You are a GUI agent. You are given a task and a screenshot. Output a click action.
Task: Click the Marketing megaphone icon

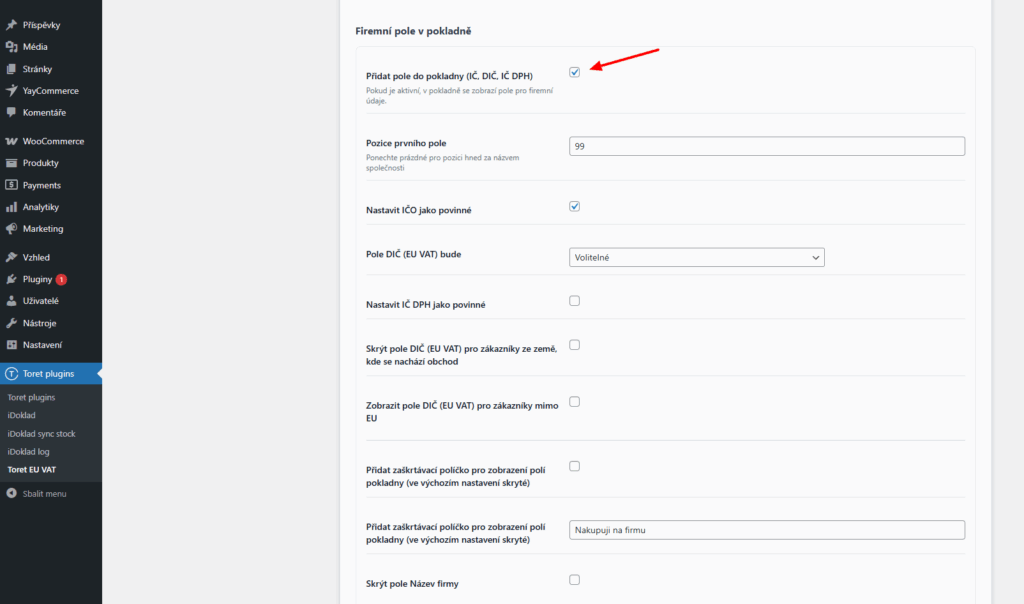(x=11, y=229)
